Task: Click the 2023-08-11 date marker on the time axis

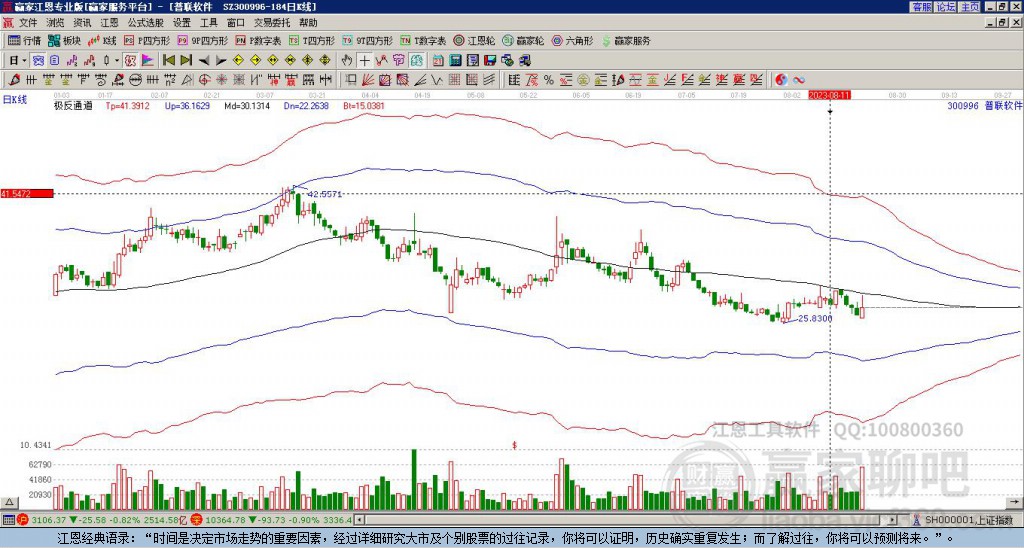Action: pyautogui.click(x=829, y=95)
